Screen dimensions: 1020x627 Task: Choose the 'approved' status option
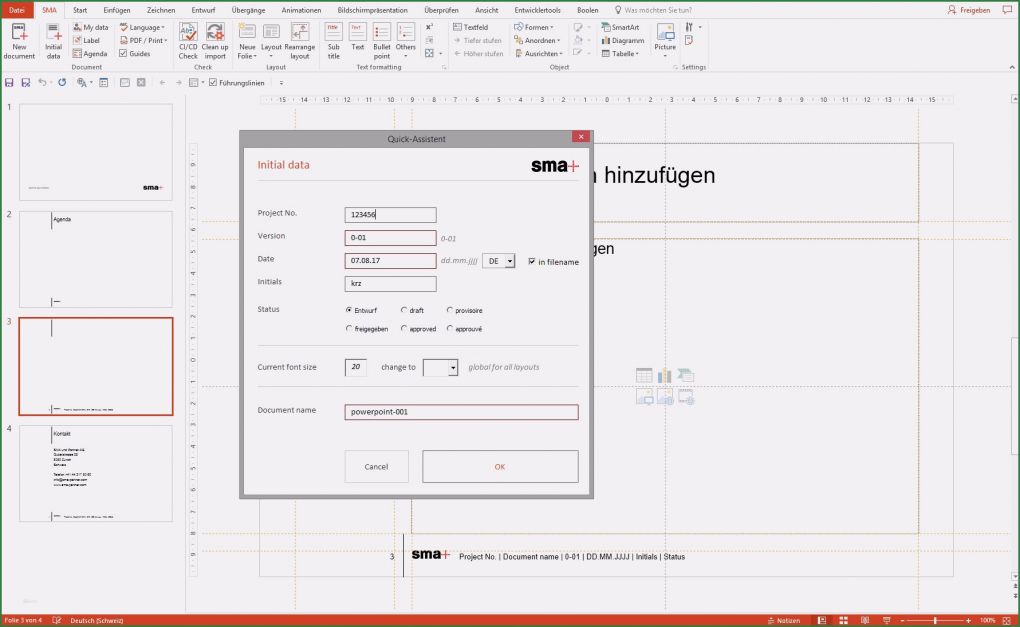click(404, 328)
